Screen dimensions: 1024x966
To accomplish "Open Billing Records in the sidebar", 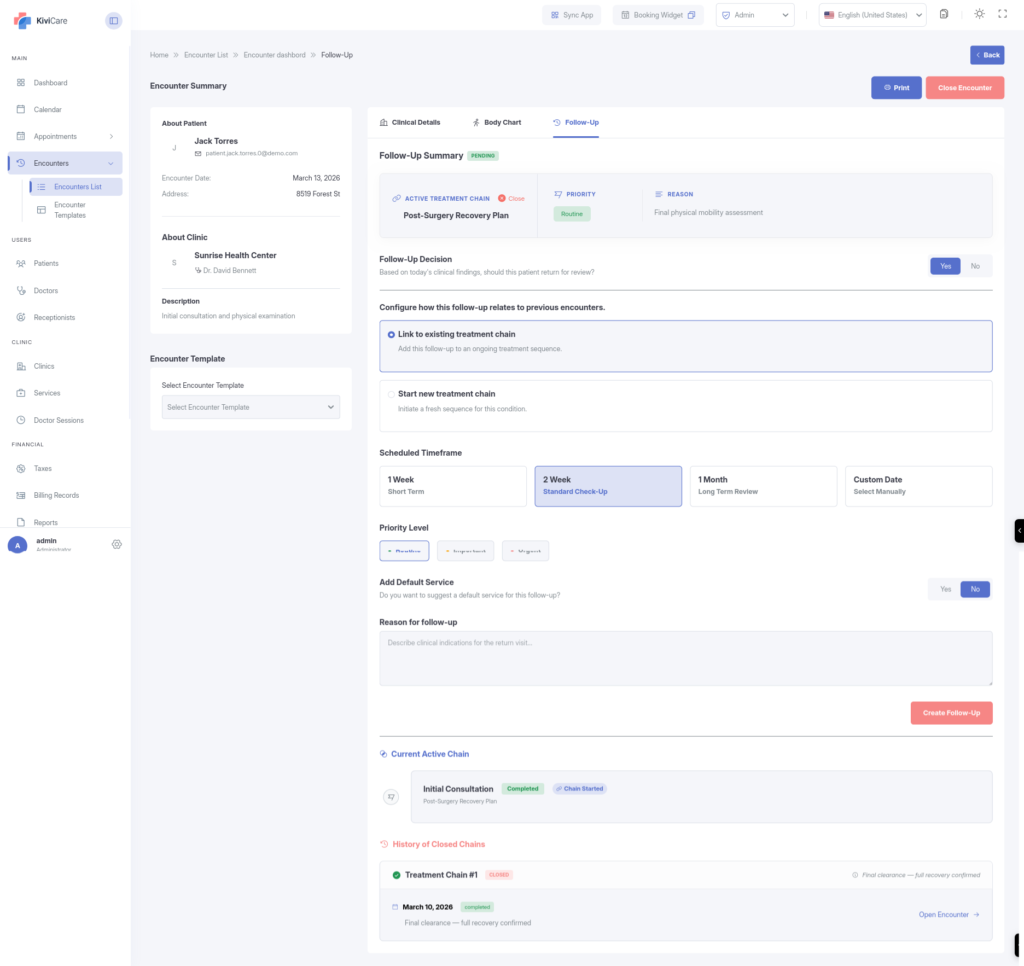I will click(56, 496).
